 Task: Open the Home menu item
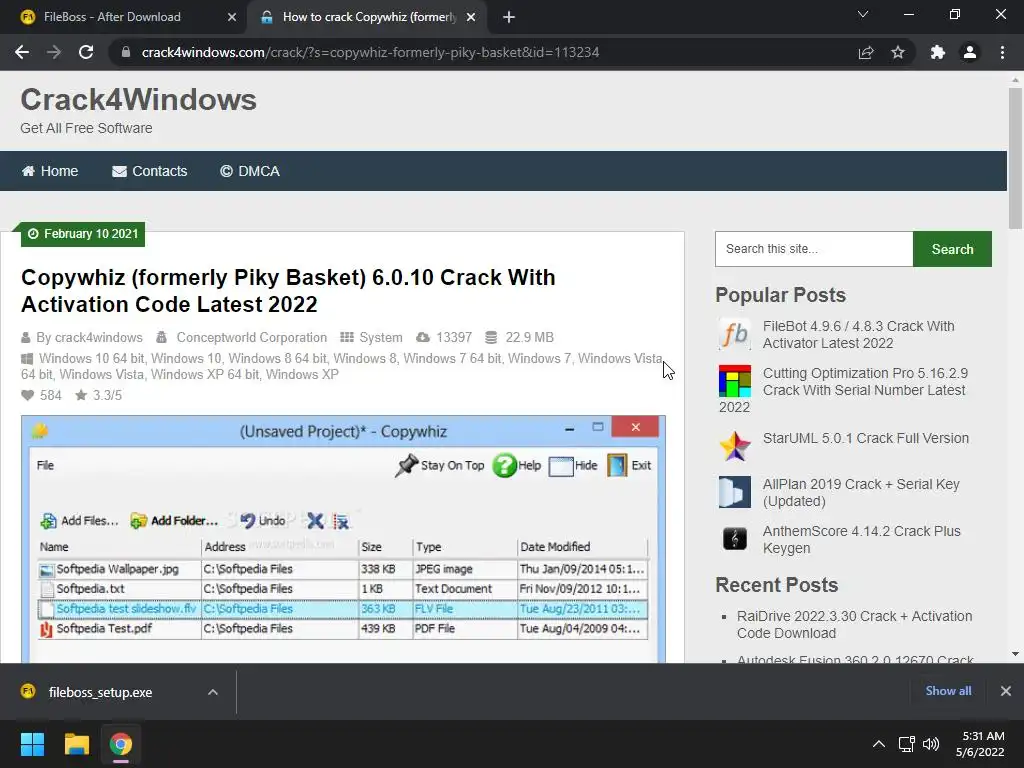(x=50, y=171)
